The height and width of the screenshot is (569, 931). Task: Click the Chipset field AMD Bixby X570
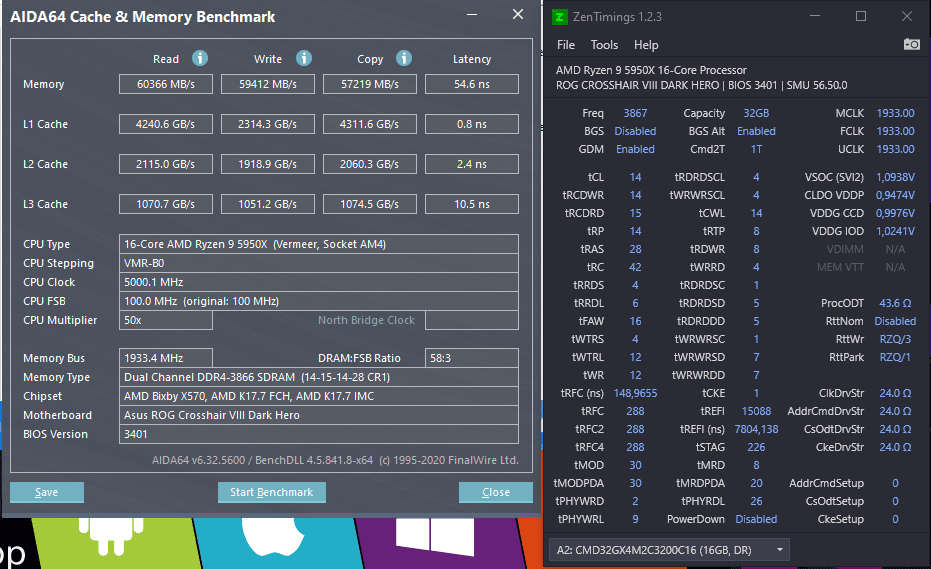pyautogui.click(x=319, y=396)
